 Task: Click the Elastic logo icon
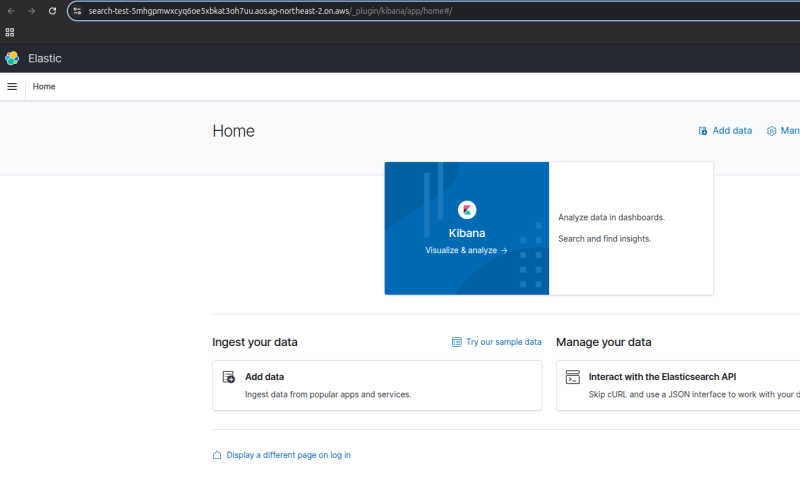[x=12, y=58]
